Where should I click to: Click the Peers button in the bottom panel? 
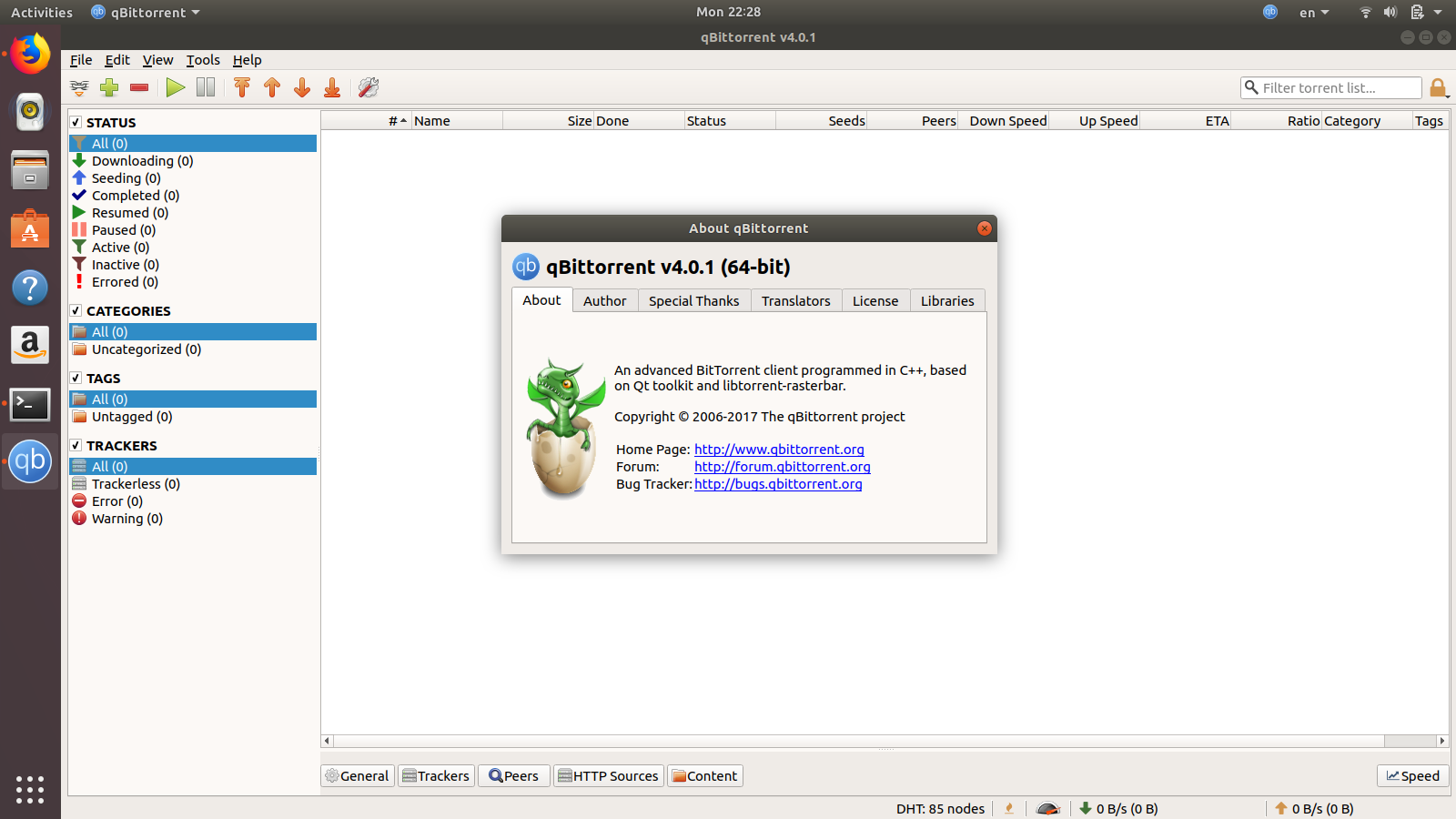[514, 776]
